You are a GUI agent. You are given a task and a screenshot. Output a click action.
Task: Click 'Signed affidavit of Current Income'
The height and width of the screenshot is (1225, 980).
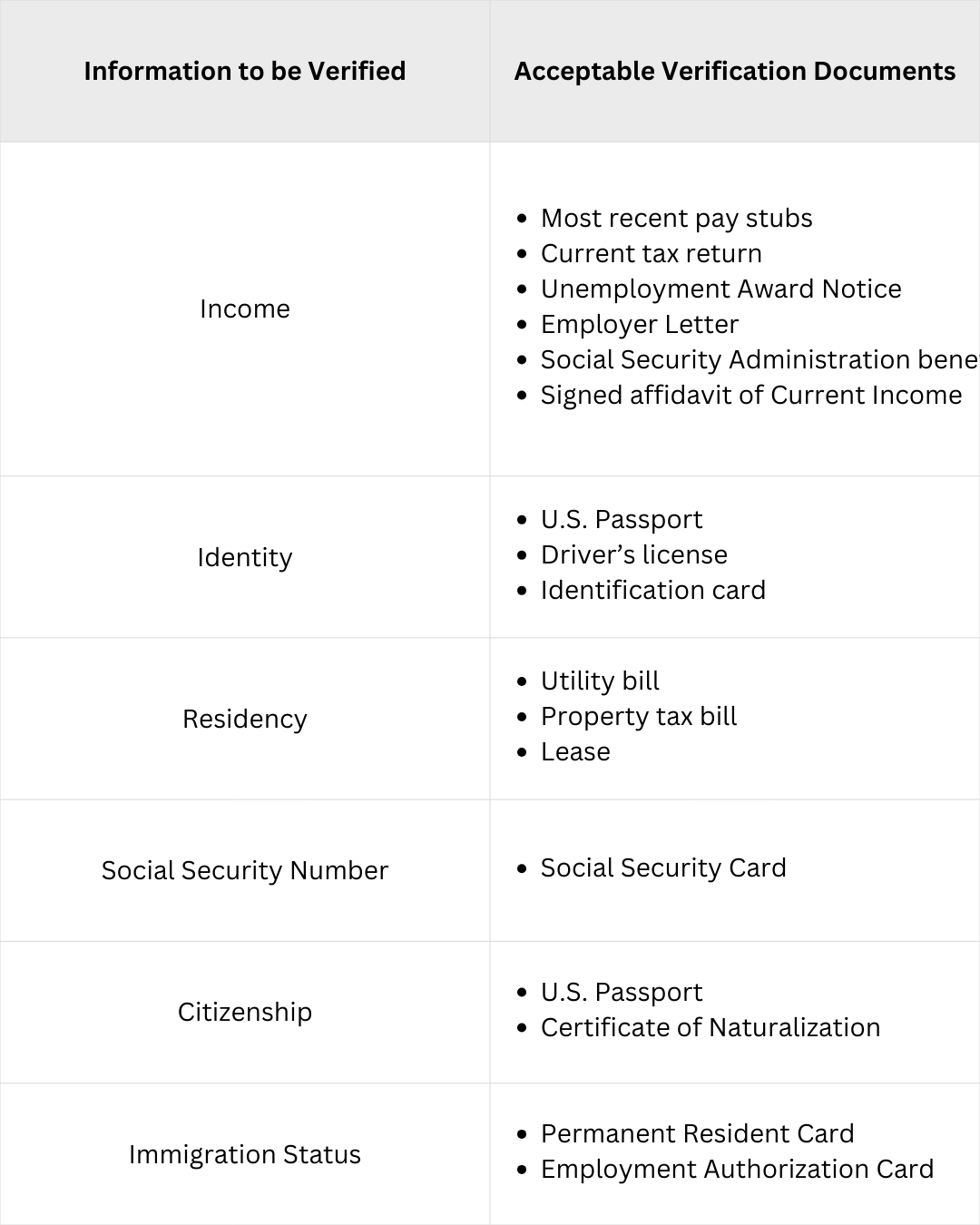pyautogui.click(x=751, y=396)
